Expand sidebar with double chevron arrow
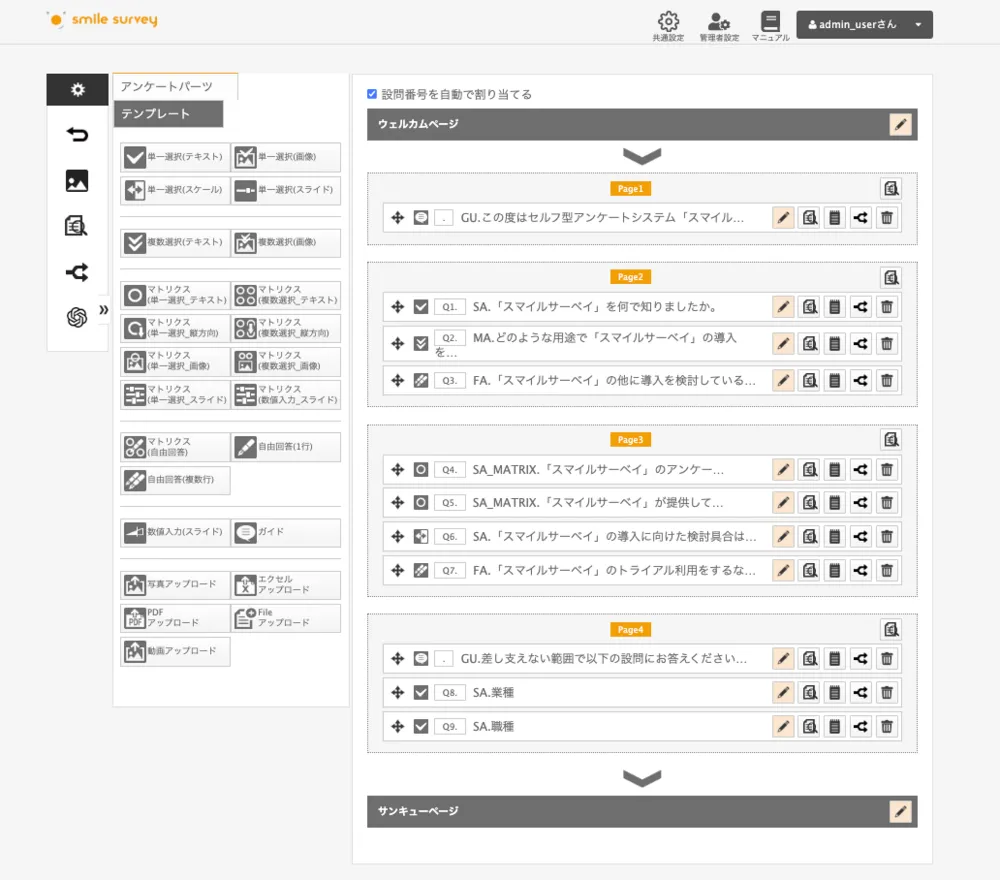Image resolution: width=1000 pixels, height=880 pixels. click(103, 310)
